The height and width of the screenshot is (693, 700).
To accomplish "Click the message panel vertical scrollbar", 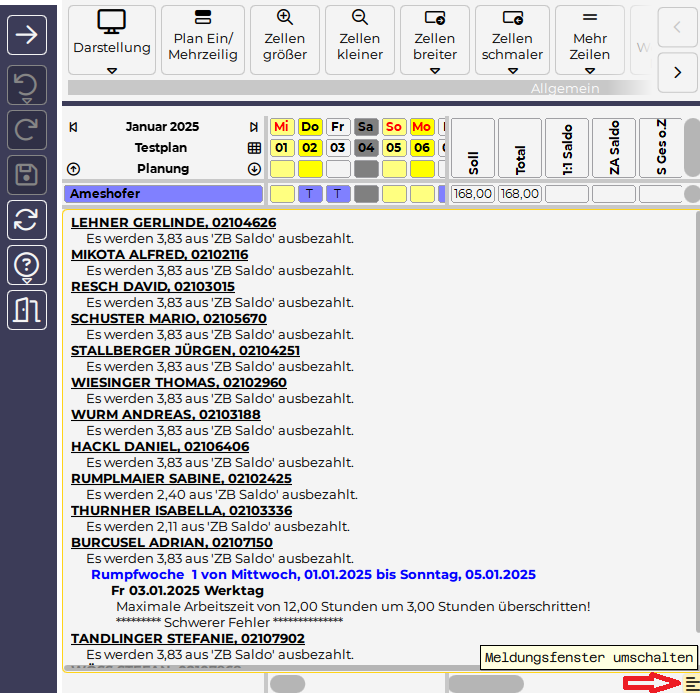I will (x=693, y=420).
